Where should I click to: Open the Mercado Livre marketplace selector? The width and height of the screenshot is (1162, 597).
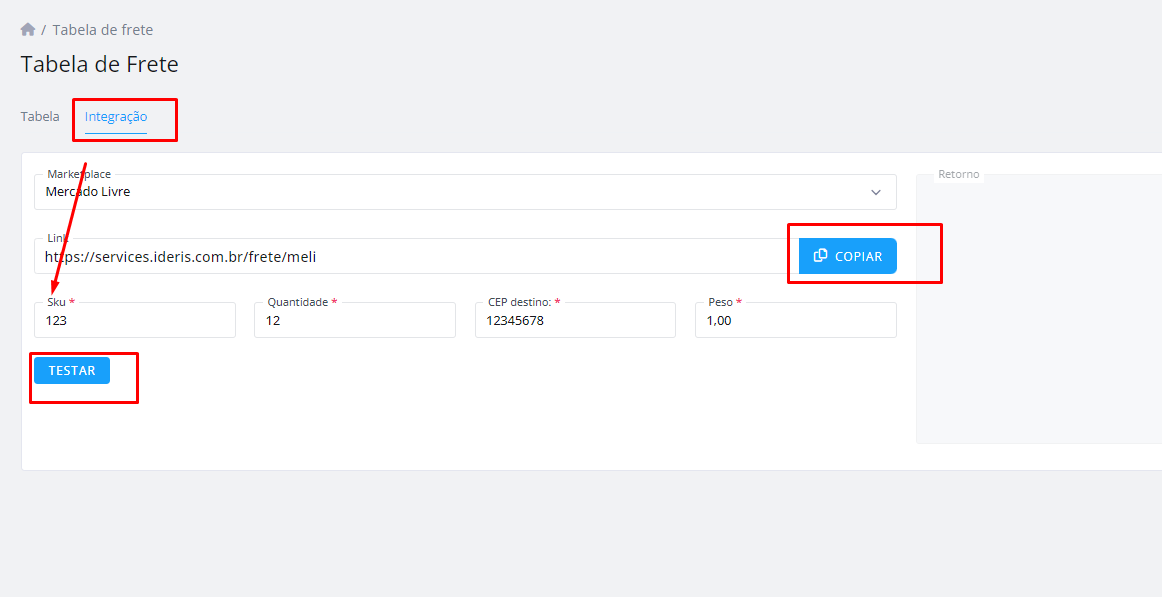(465, 192)
